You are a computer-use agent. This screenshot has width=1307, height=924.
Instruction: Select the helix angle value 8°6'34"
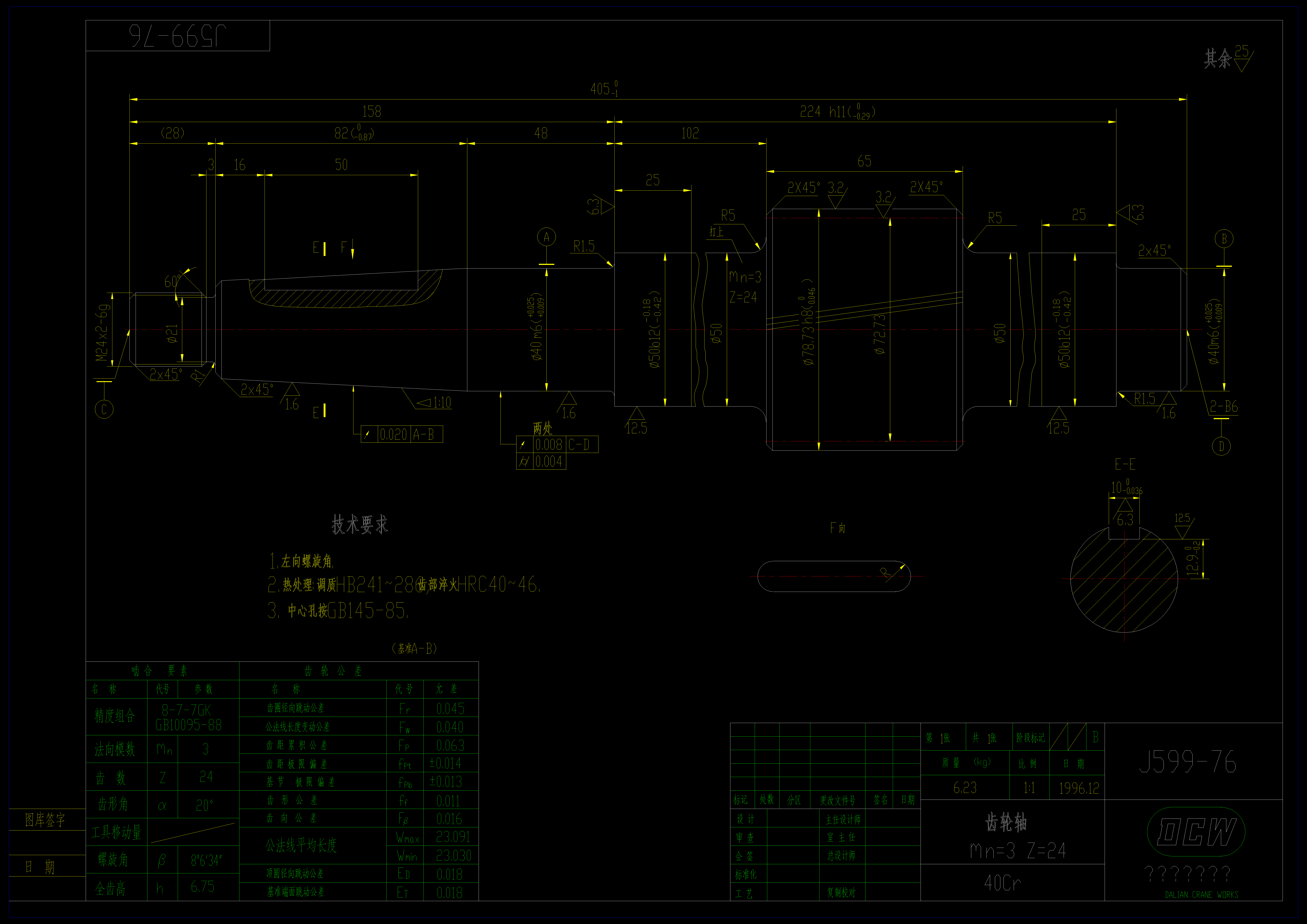[x=206, y=860]
